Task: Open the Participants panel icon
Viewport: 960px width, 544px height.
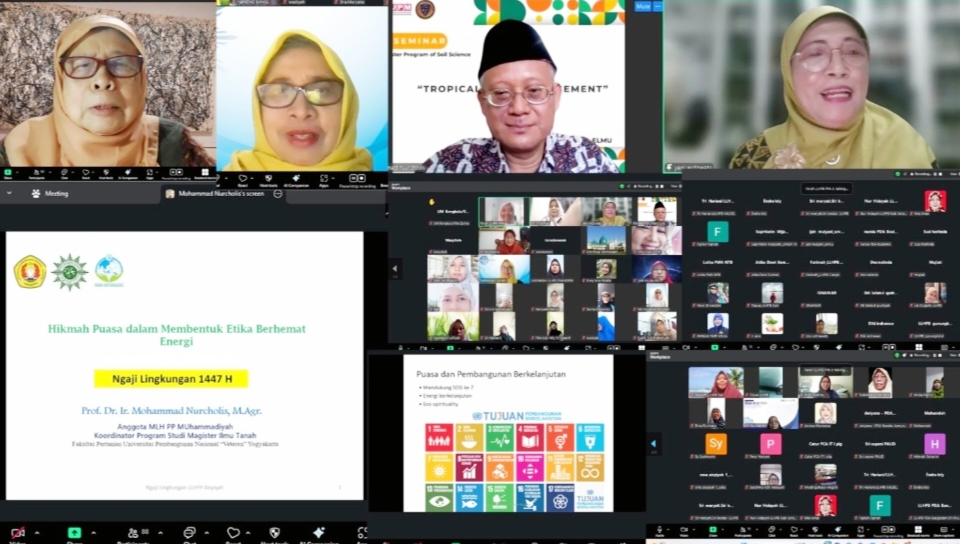Action: point(131,533)
